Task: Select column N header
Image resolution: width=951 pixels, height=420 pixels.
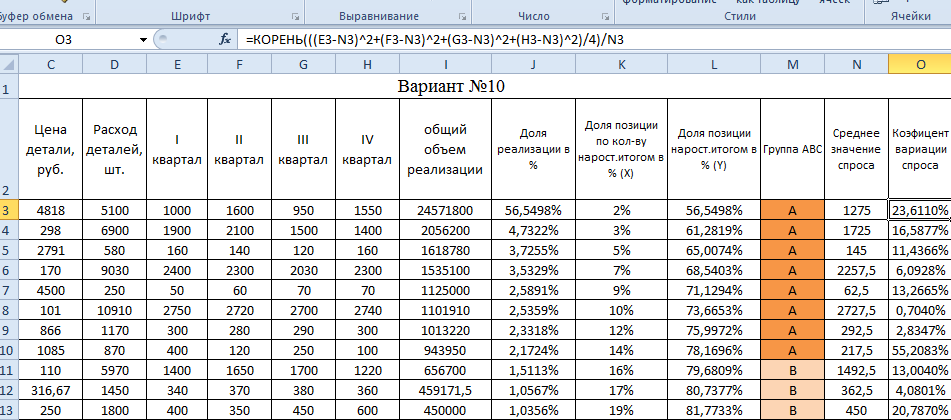Action: [x=856, y=64]
